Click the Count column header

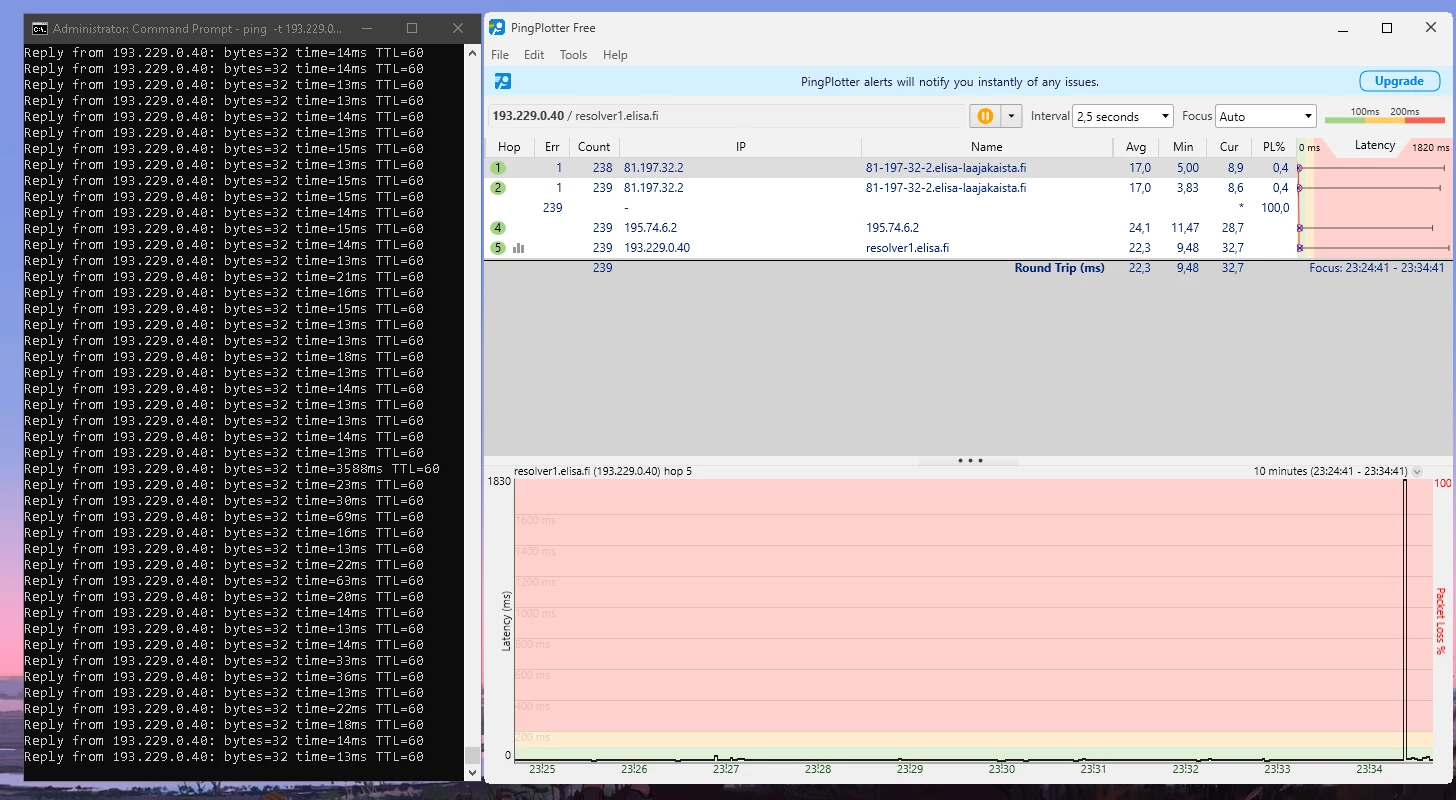click(x=594, y=147)
